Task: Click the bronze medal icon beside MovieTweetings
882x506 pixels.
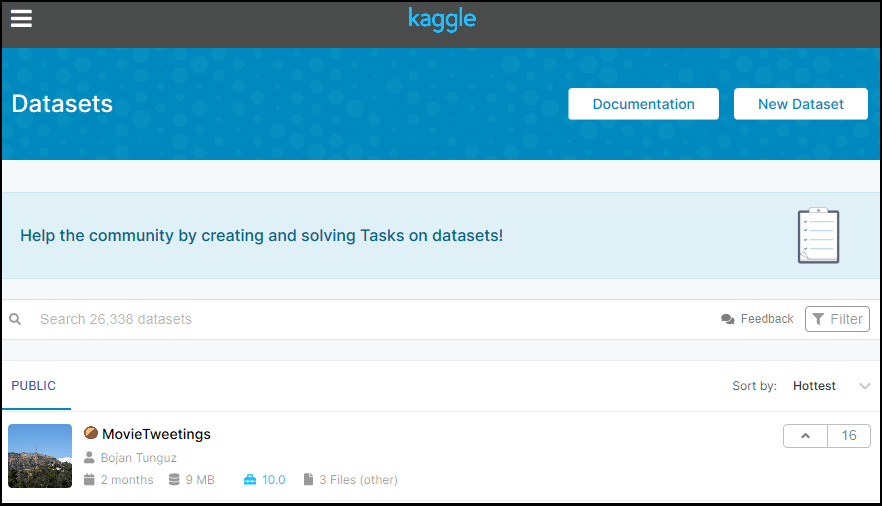Action: tap(91, 433)
